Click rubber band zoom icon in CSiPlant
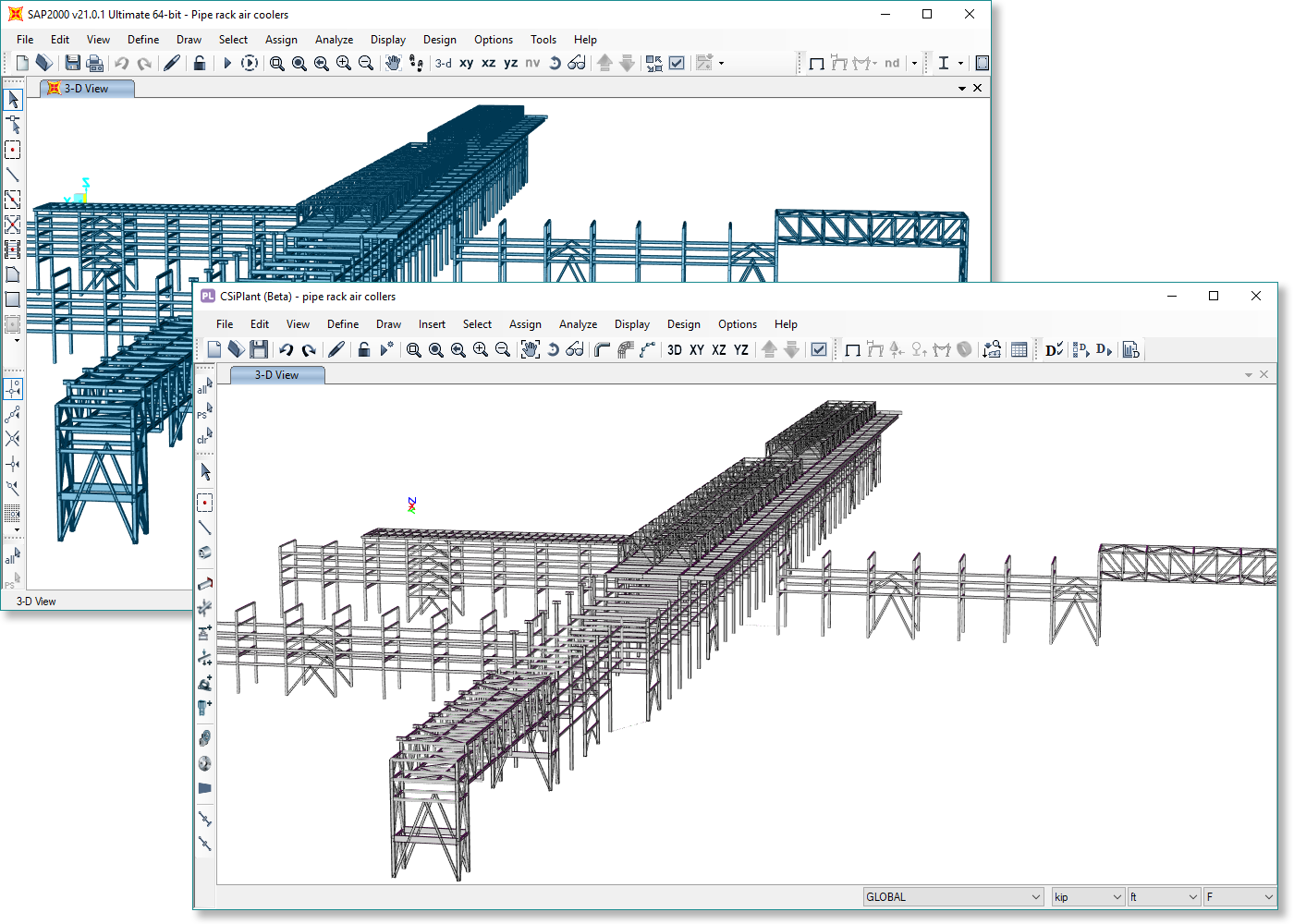Screen dimensions: 1294x924 tap(414, 349)
